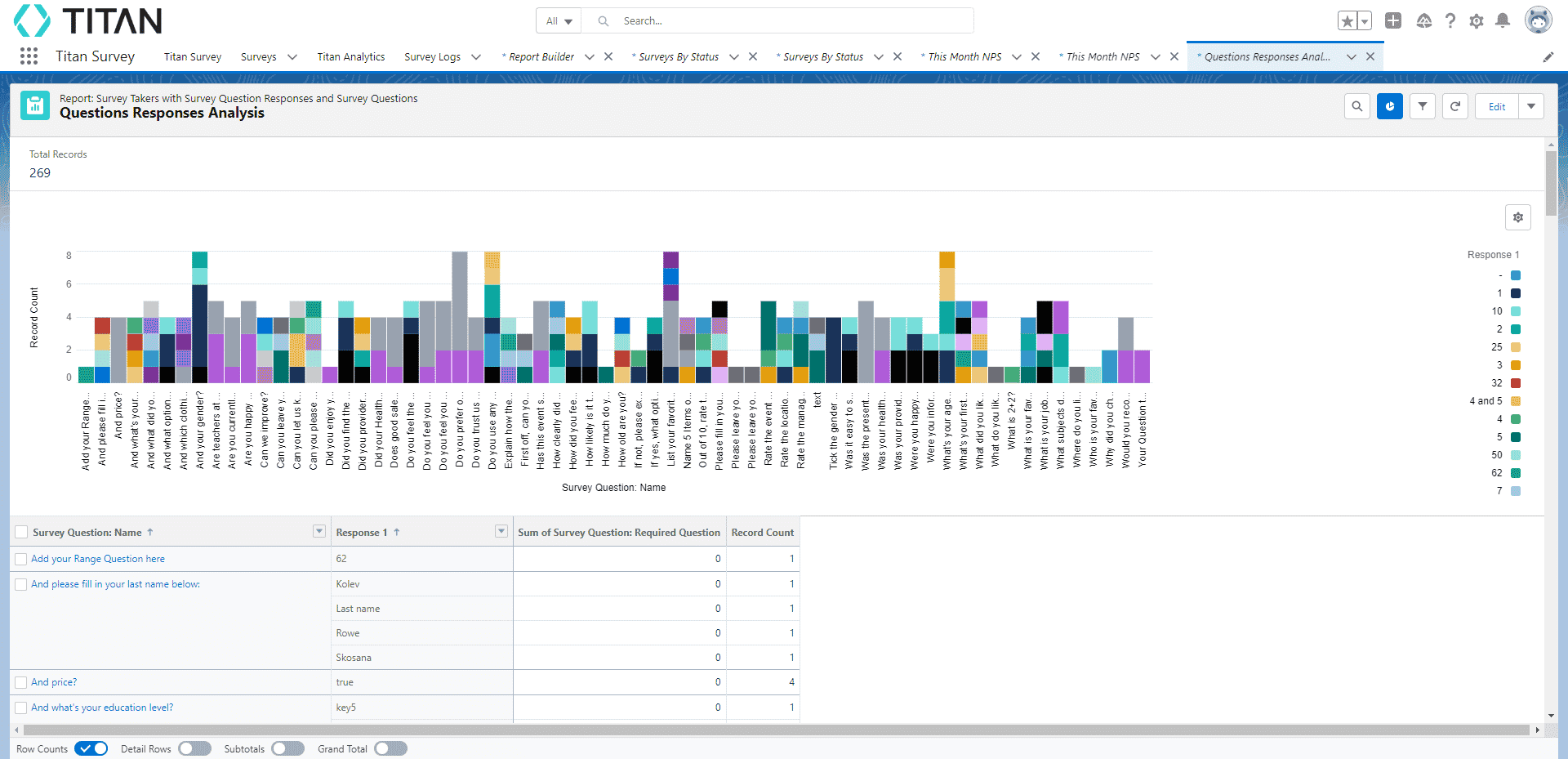Expand the Response 1 column filter dropdown
Viewport: 1568px width, 759px height.
pyautogui.click(x=501, y=531)
